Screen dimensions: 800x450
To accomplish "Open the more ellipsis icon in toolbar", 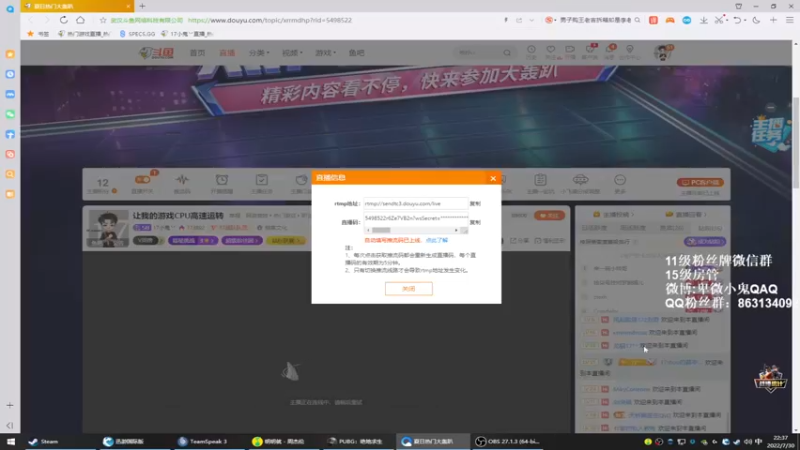I will coord(620,180).
